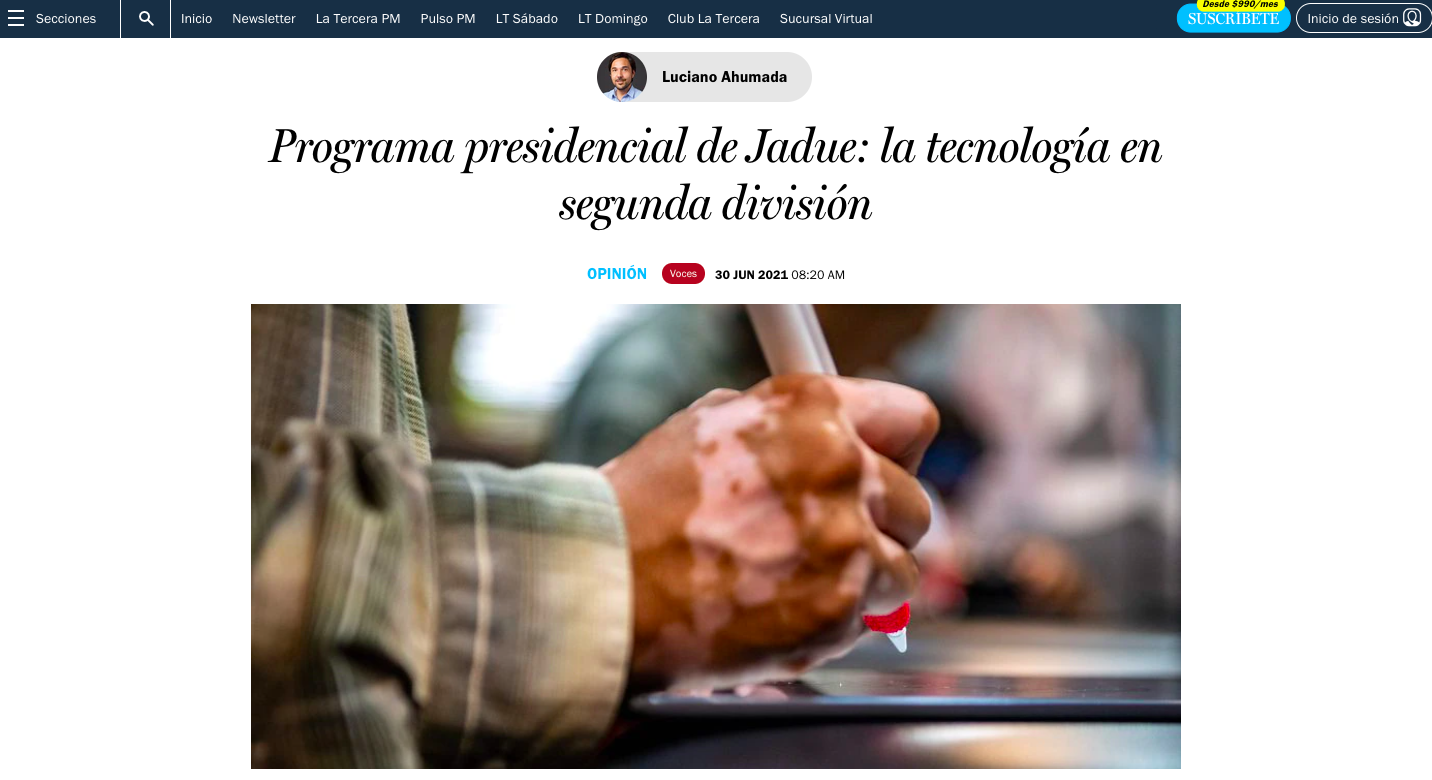Image resolution: width=1432 pixels, height=780 pixels.
Task: Open Pulso PM section
Action: pos(448,19)
